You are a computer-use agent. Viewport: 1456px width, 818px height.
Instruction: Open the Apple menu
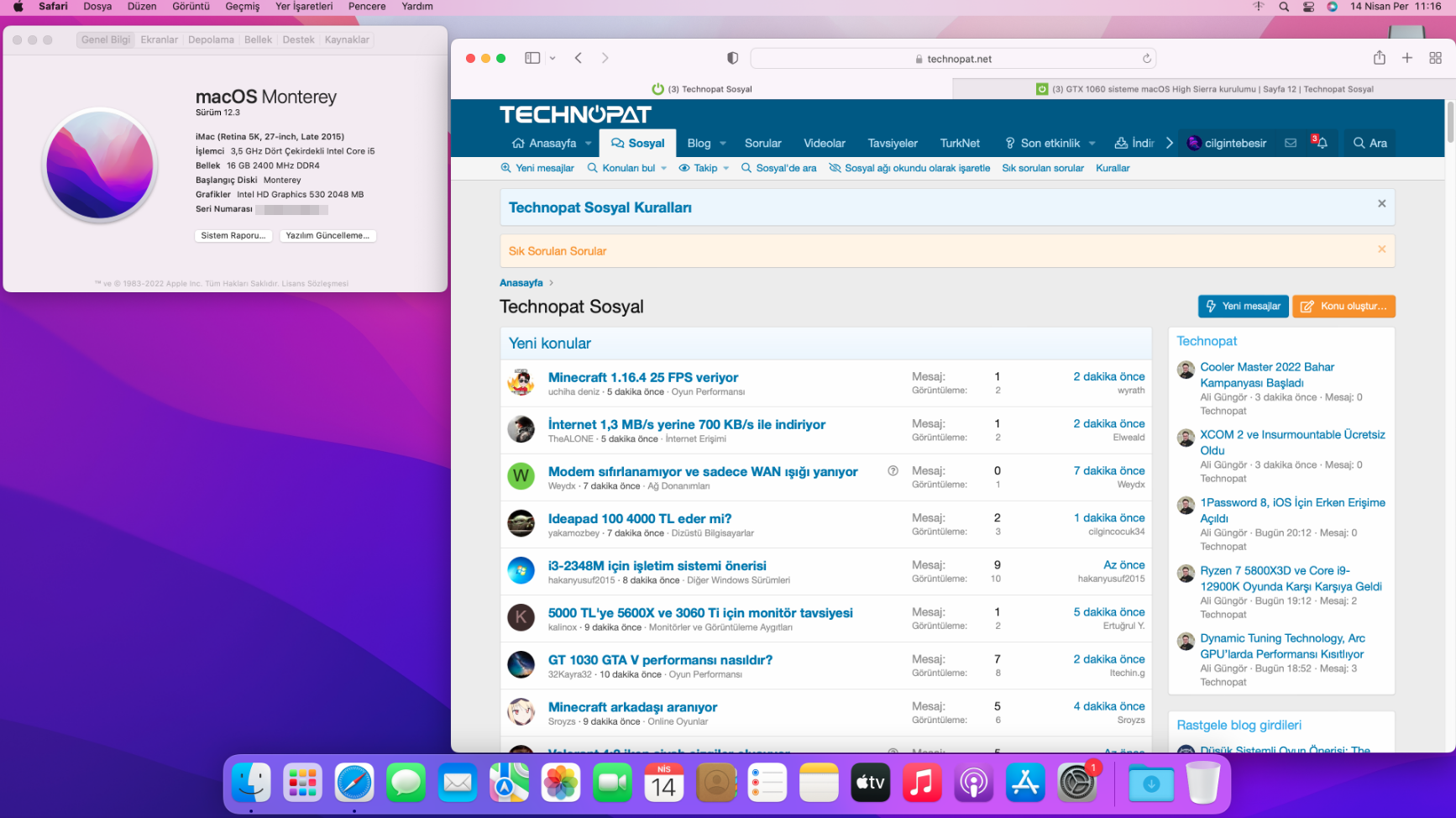(x=18, y=7)
